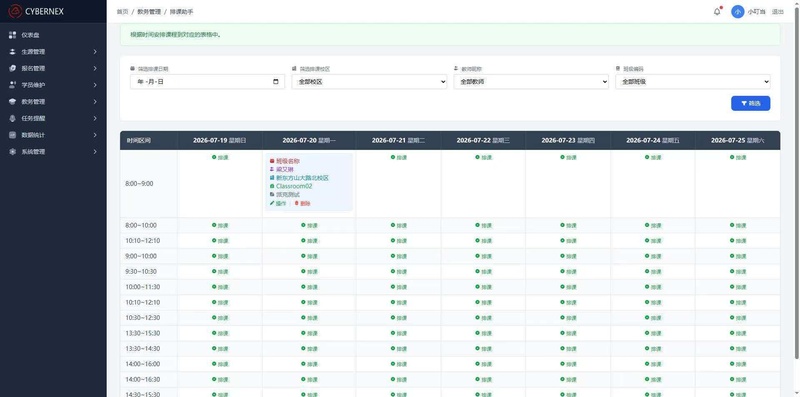Open notifications bell in top bar
This screenshot has height=397, width=800.
pyautogui.click(x=717, y=12)
